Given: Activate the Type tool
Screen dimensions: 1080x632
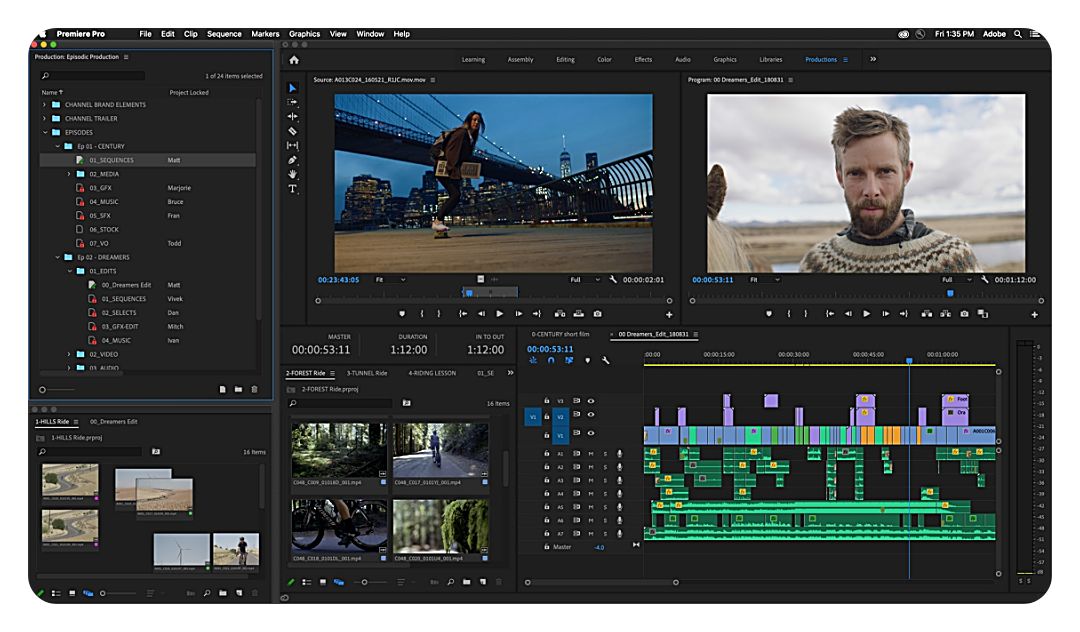Looking at the screenshot, I should (293, 189).
